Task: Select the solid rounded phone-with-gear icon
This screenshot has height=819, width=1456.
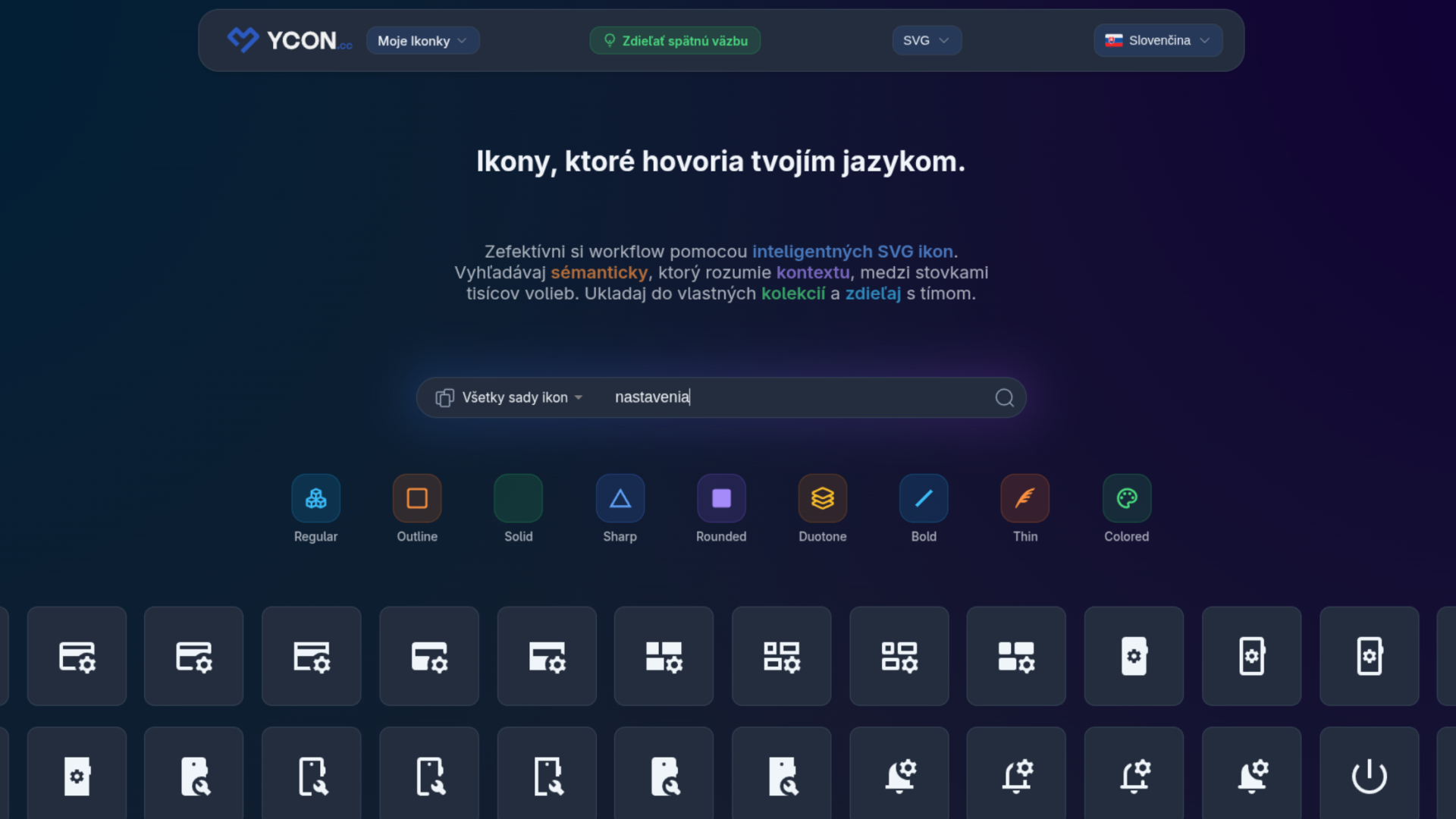Action: [1134, 656]
